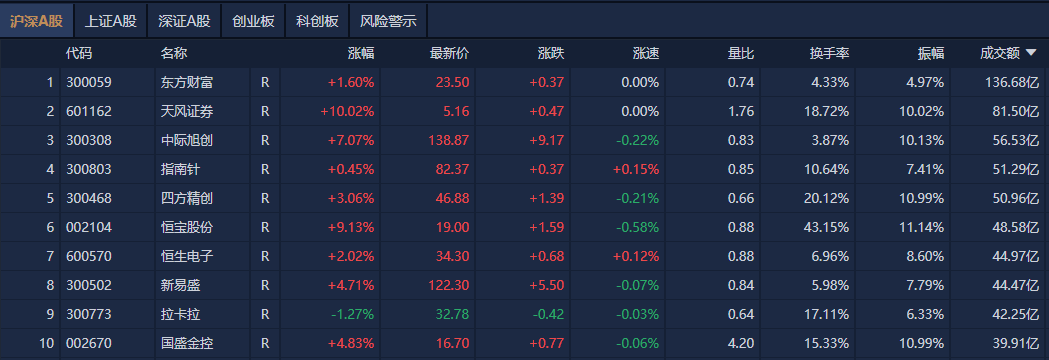Open the 科创板 tab
1049x360 pixels.
(x=317, y=21)
